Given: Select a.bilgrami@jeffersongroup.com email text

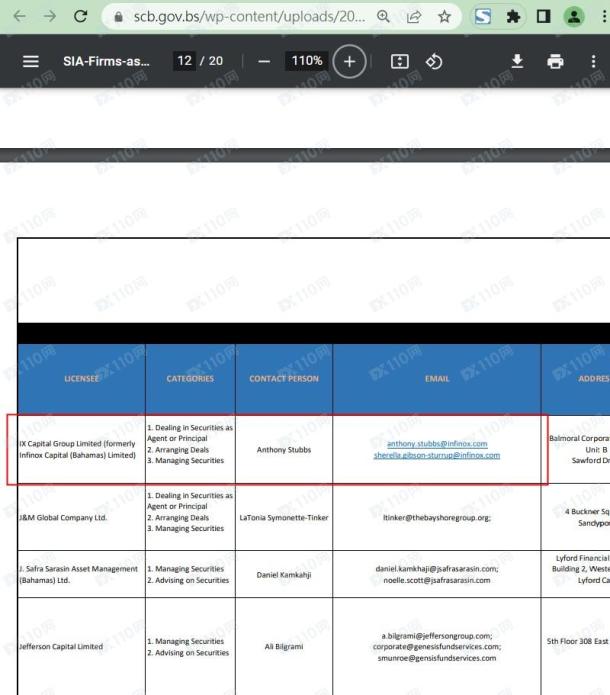Looking at the screenshot, I should point(437,636).
